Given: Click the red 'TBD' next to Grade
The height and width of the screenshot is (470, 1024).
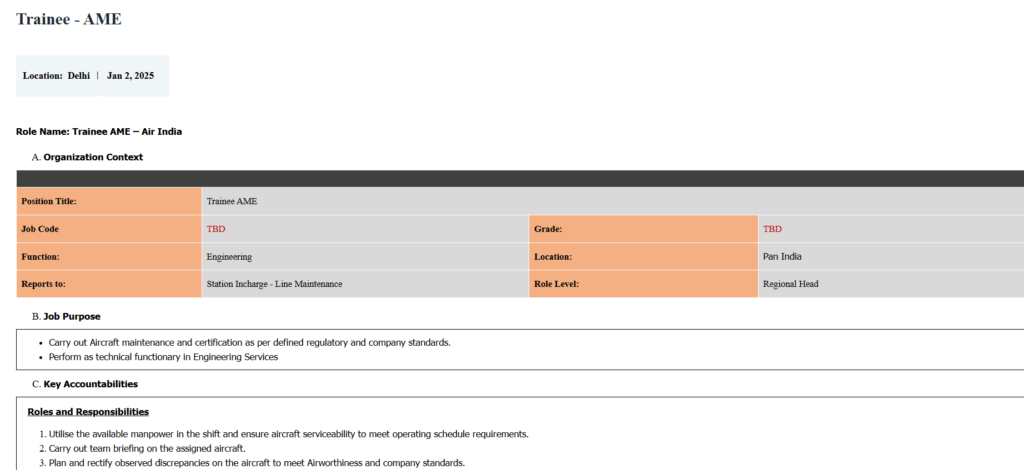Looking at the screenshot, I should click(x=773, y=229).
